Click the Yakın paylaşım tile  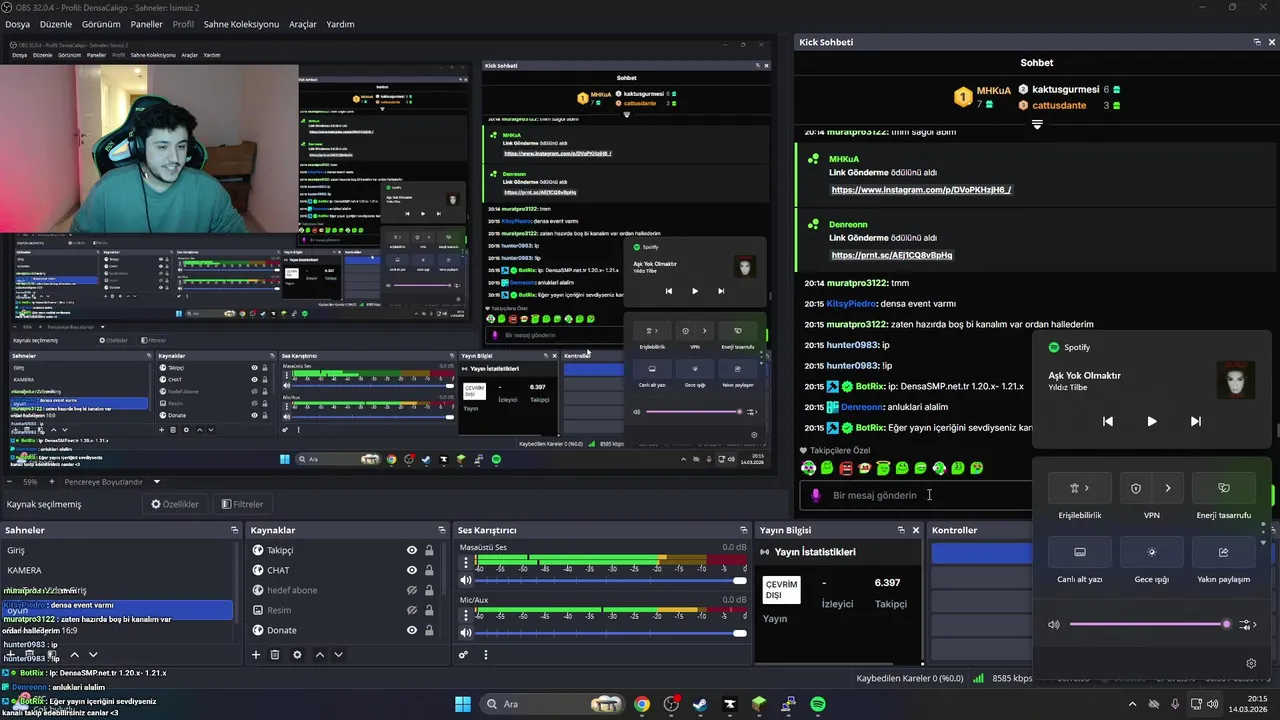click(x=1224, y=552)
